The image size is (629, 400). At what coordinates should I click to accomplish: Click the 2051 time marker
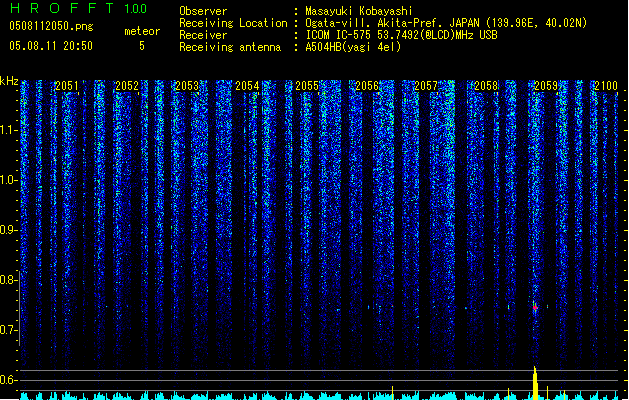coord(67,85)
